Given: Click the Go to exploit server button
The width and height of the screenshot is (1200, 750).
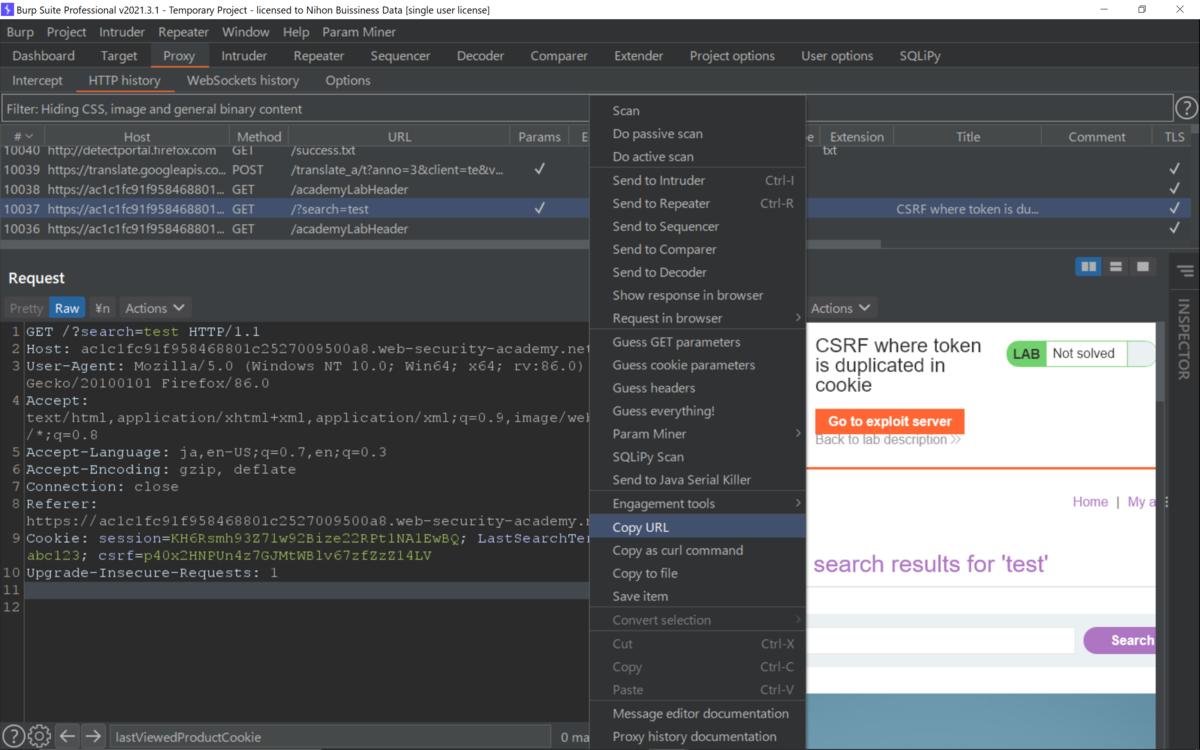Looking at the screenshot, I should tap(889, 421).
